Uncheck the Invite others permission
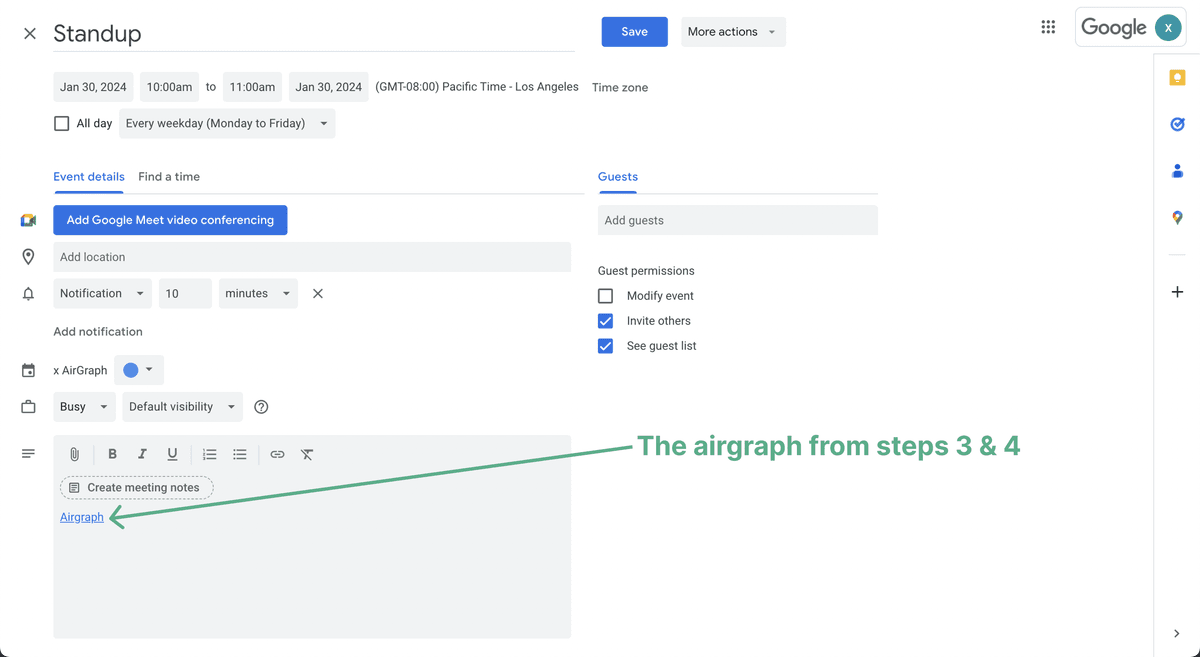The width and height of the screenshot is (1200, 657). click(606, 321)
